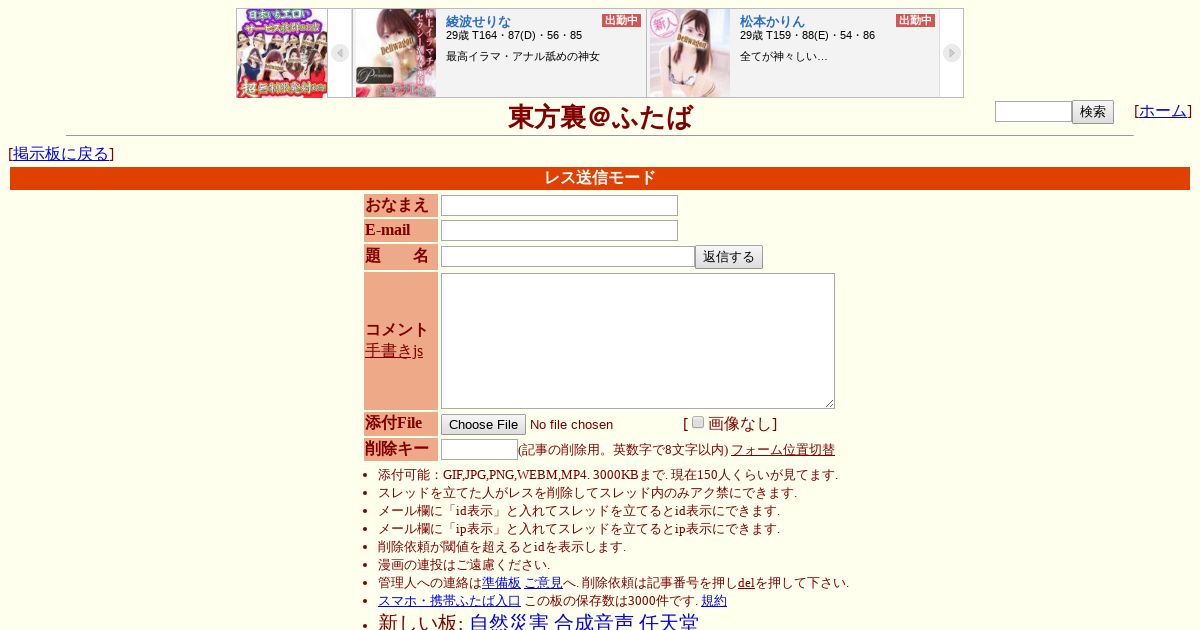Open the 合成音声 board link
Screen dimensions: 1200x630
point(594,622)
